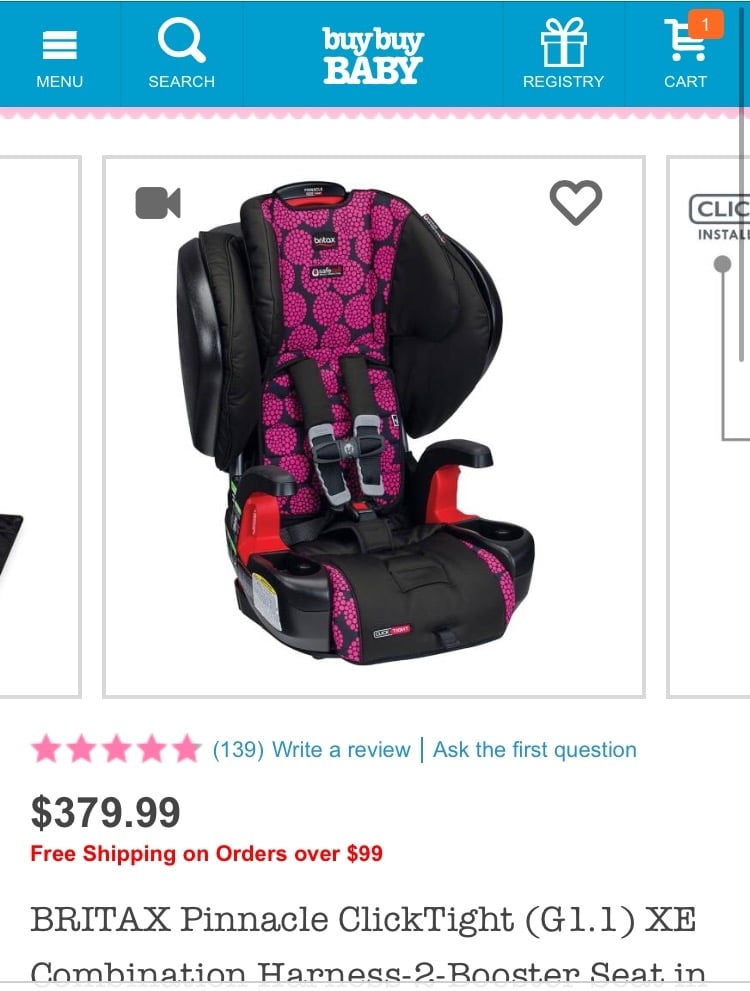Open the REGISTRY gift box icon

point(564,42)
